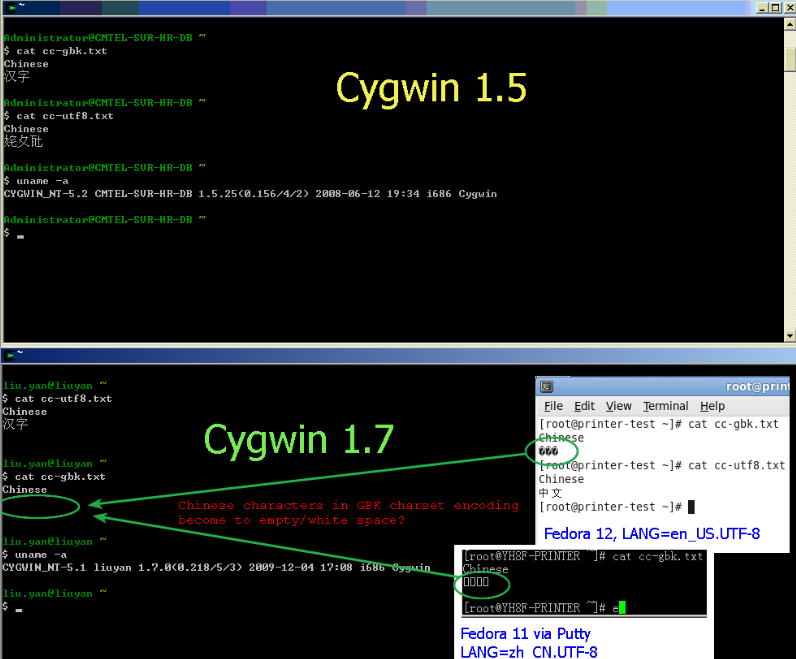Screen dimensions: 796x659
Task: Click 'cat cc-gbk.txt' in YH8F-PRINTER Putty session
Action: pyautogui.click(x=657, y=556)
